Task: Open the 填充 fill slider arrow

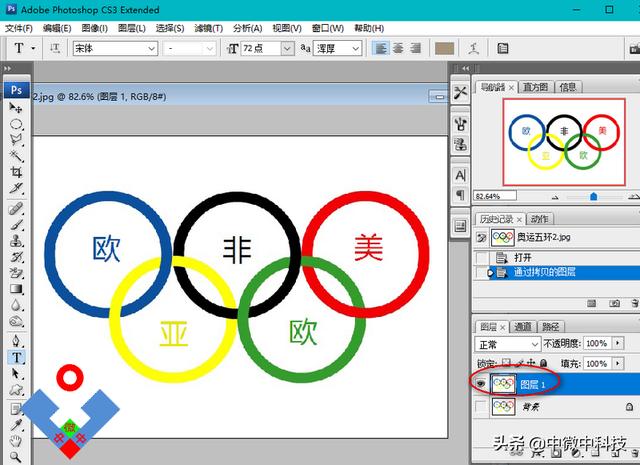Action: 618,363
